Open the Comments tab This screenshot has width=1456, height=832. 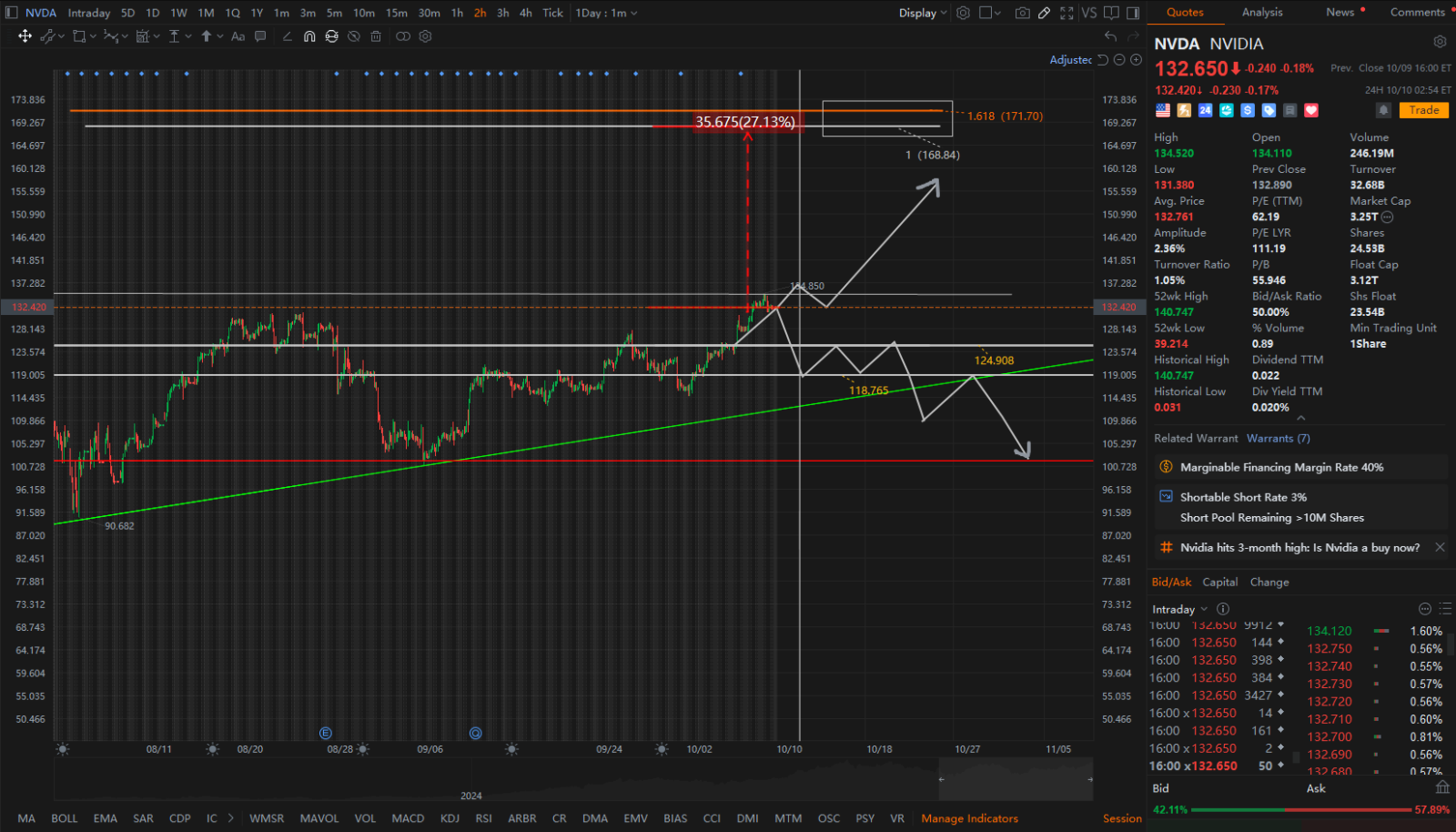(x=1417, y=12)
